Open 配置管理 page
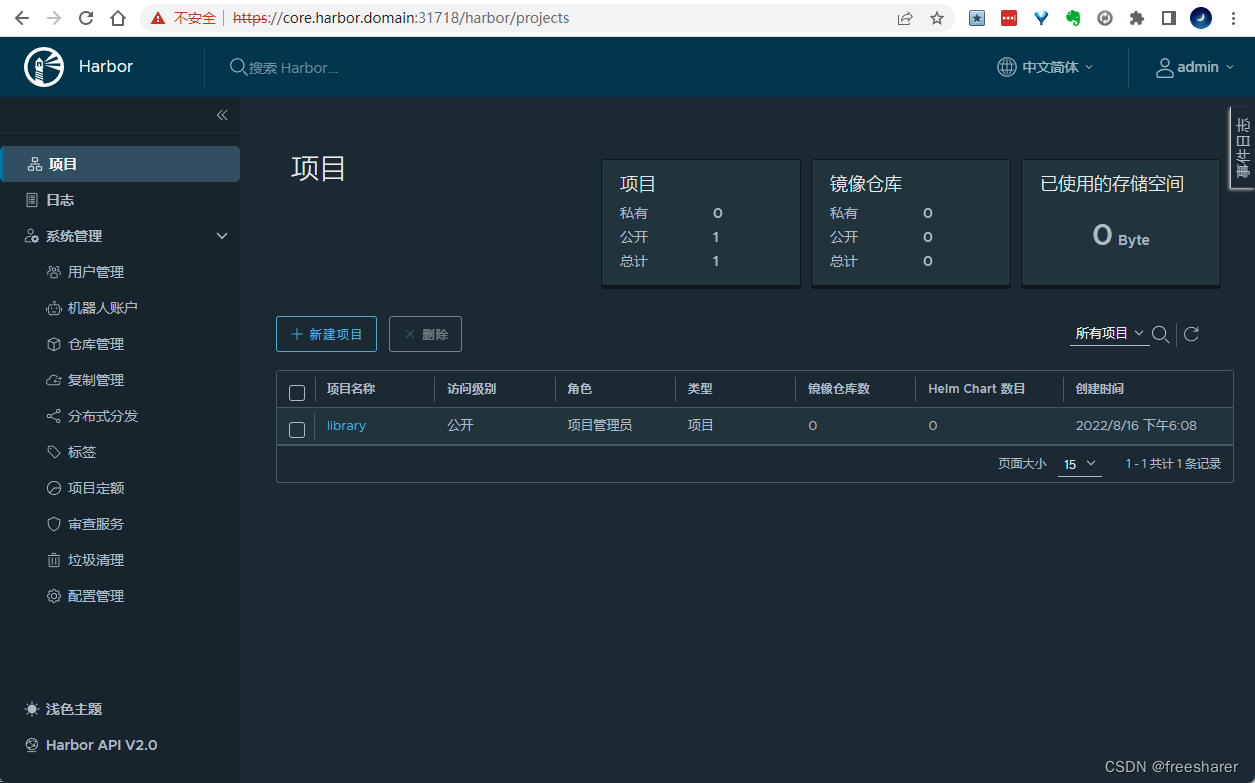This screenshot has width=1255, height=783. 96,596
